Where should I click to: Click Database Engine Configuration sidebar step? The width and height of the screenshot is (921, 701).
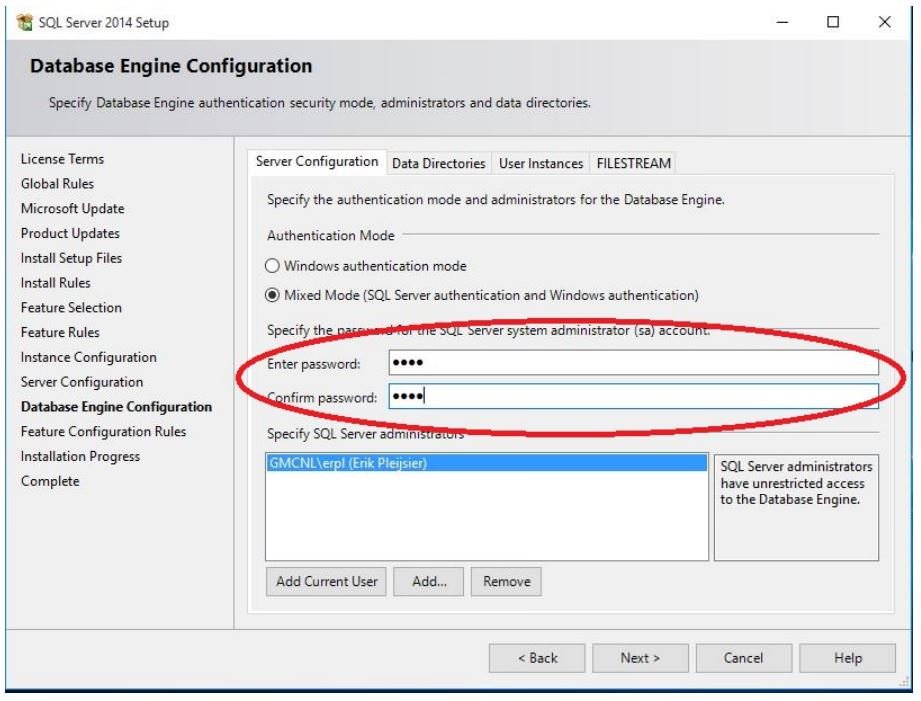116,407
